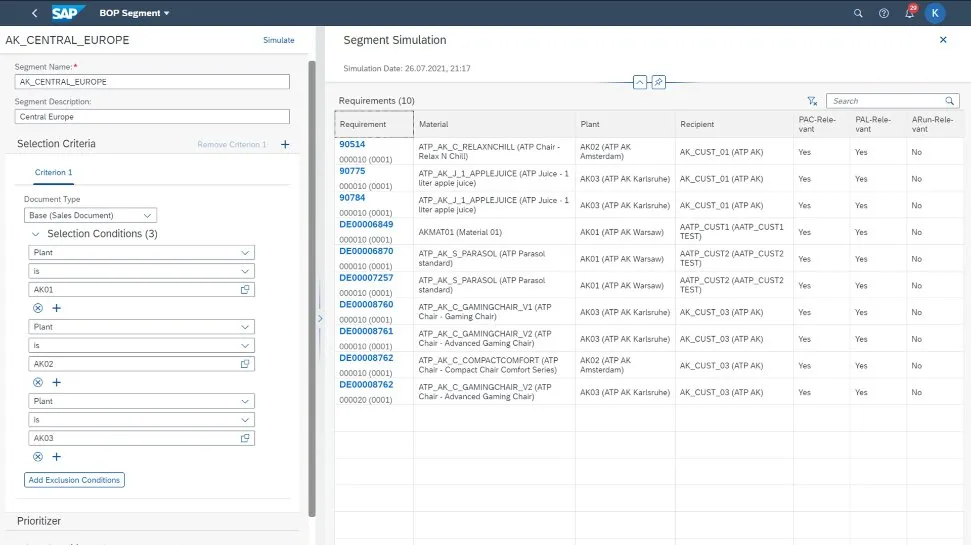Clear table filters with filter-remove icon
Viewport: 971px width, 545px height.
(x=812, y=101)
